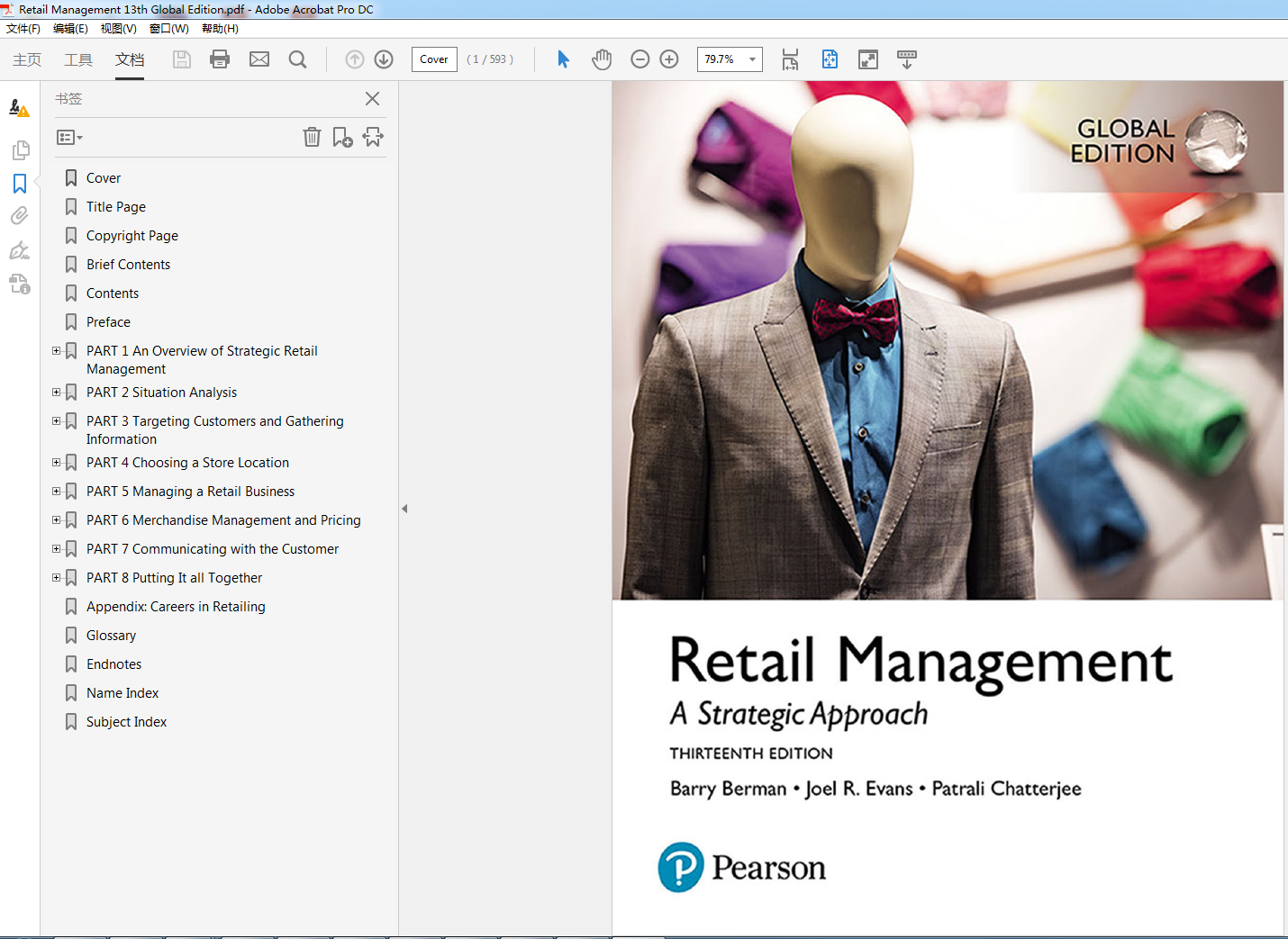1288x939 pixels.
Task: Open Copyright Page bookmark
Action: [x=132, y=236]
